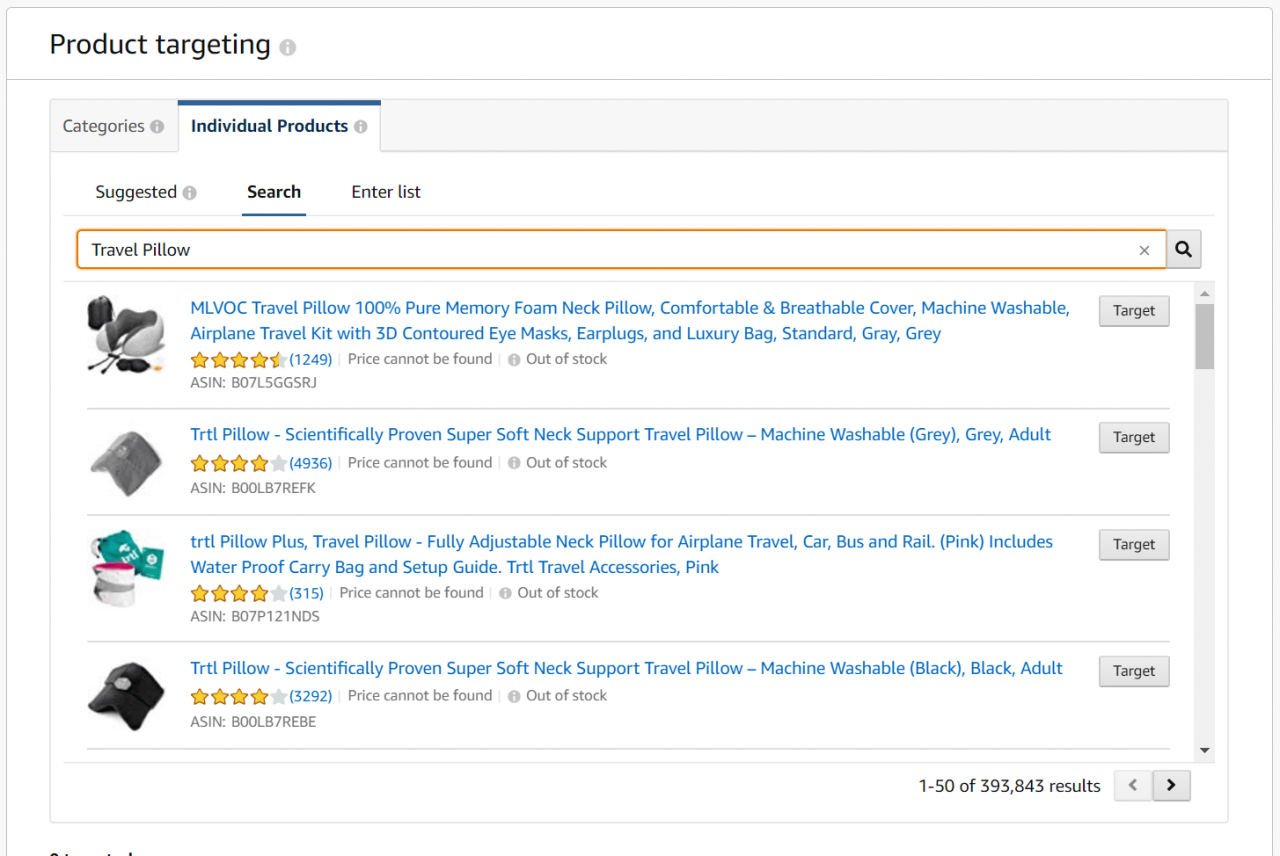Select the Individual Products tab
Viewport: 1280px width, 856px height.
coord(279,126)
